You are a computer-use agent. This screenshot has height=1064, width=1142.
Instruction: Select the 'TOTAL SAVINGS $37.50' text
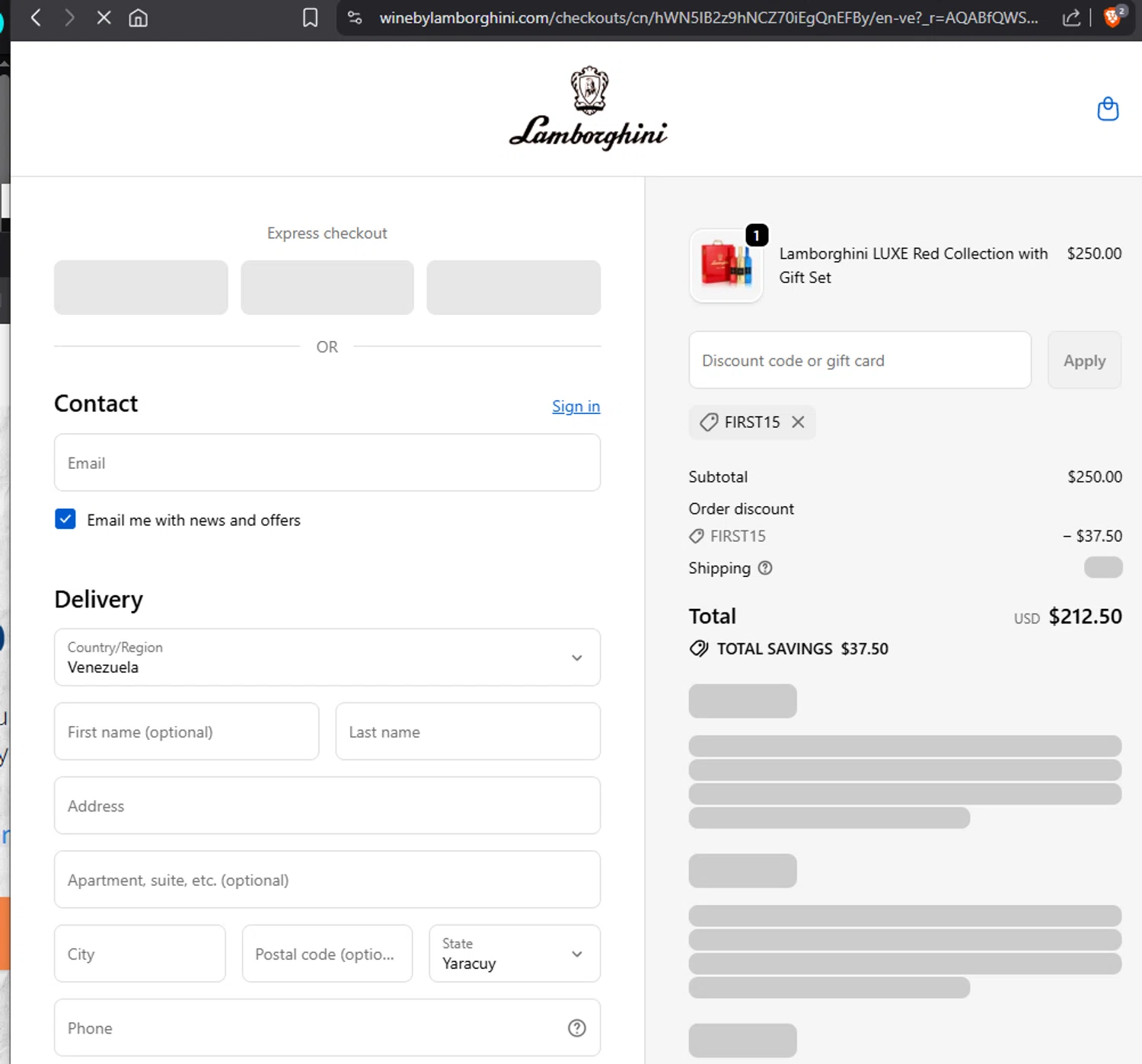tap(802, 648)
